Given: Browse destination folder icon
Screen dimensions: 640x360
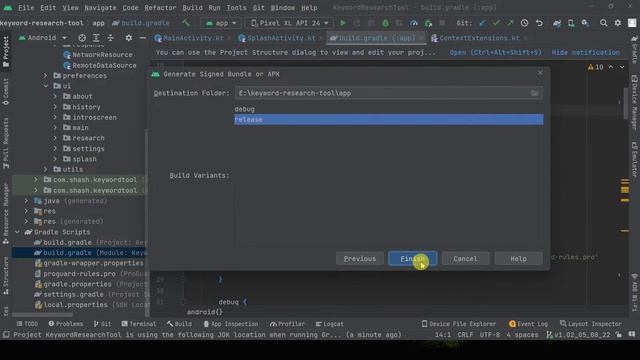Looking at the screenshot, I should (535, 93).
